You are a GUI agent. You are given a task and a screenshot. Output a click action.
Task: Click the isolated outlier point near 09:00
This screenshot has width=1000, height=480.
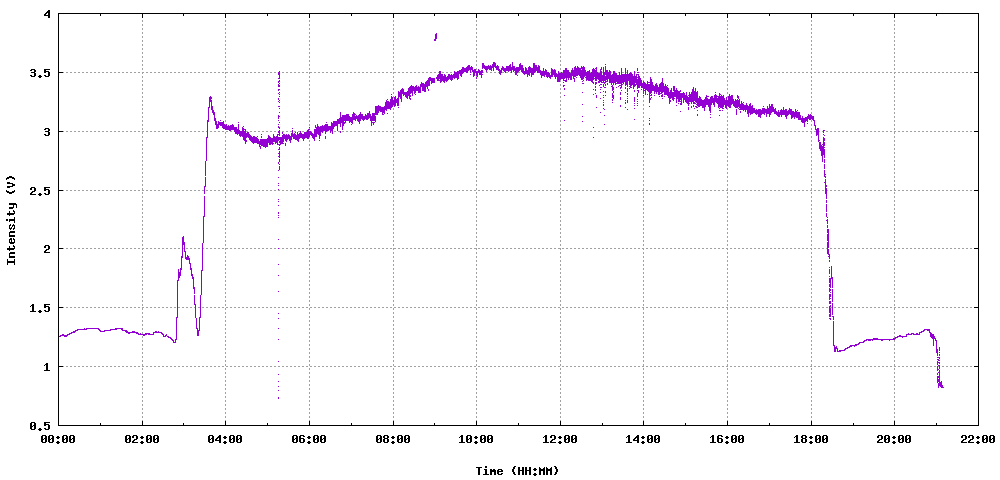436,37
